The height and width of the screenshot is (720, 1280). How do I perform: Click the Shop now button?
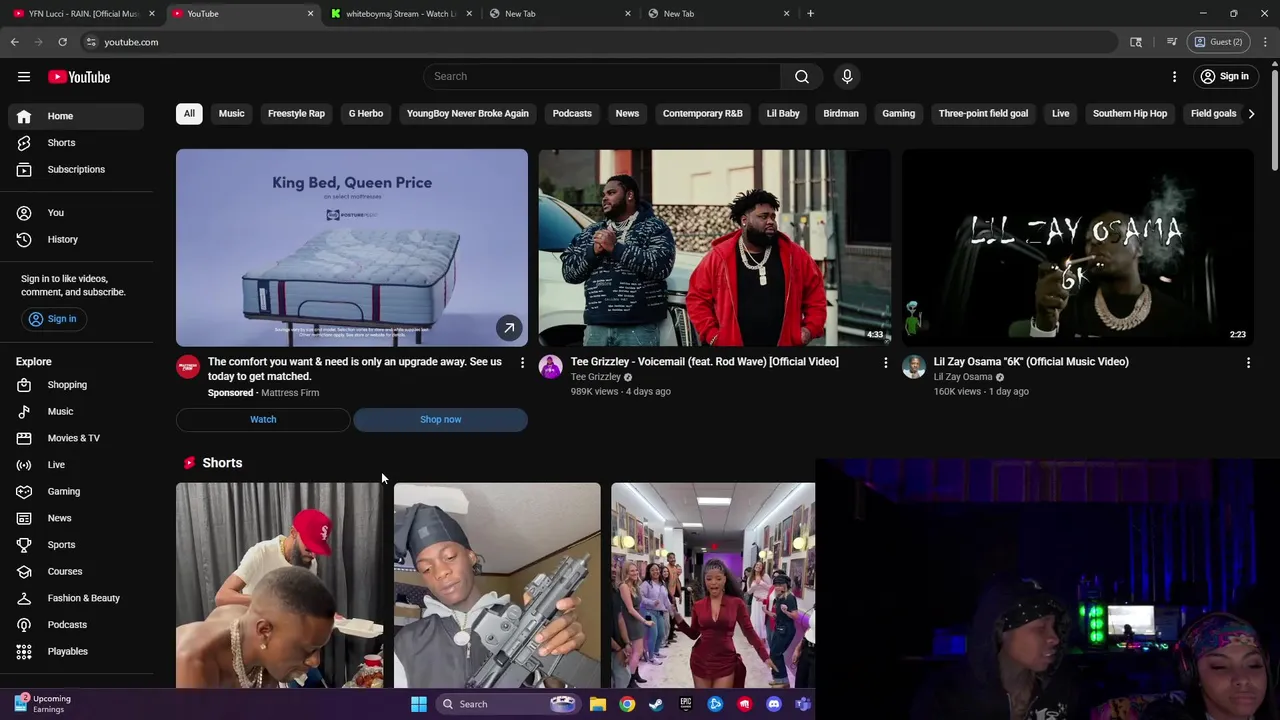pos(441,420)
